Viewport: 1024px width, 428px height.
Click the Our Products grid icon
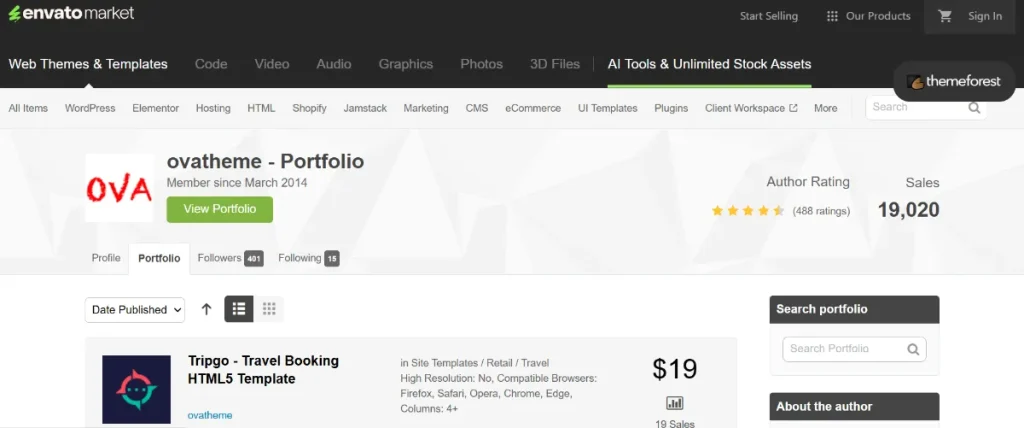click(x=832, y=16)
